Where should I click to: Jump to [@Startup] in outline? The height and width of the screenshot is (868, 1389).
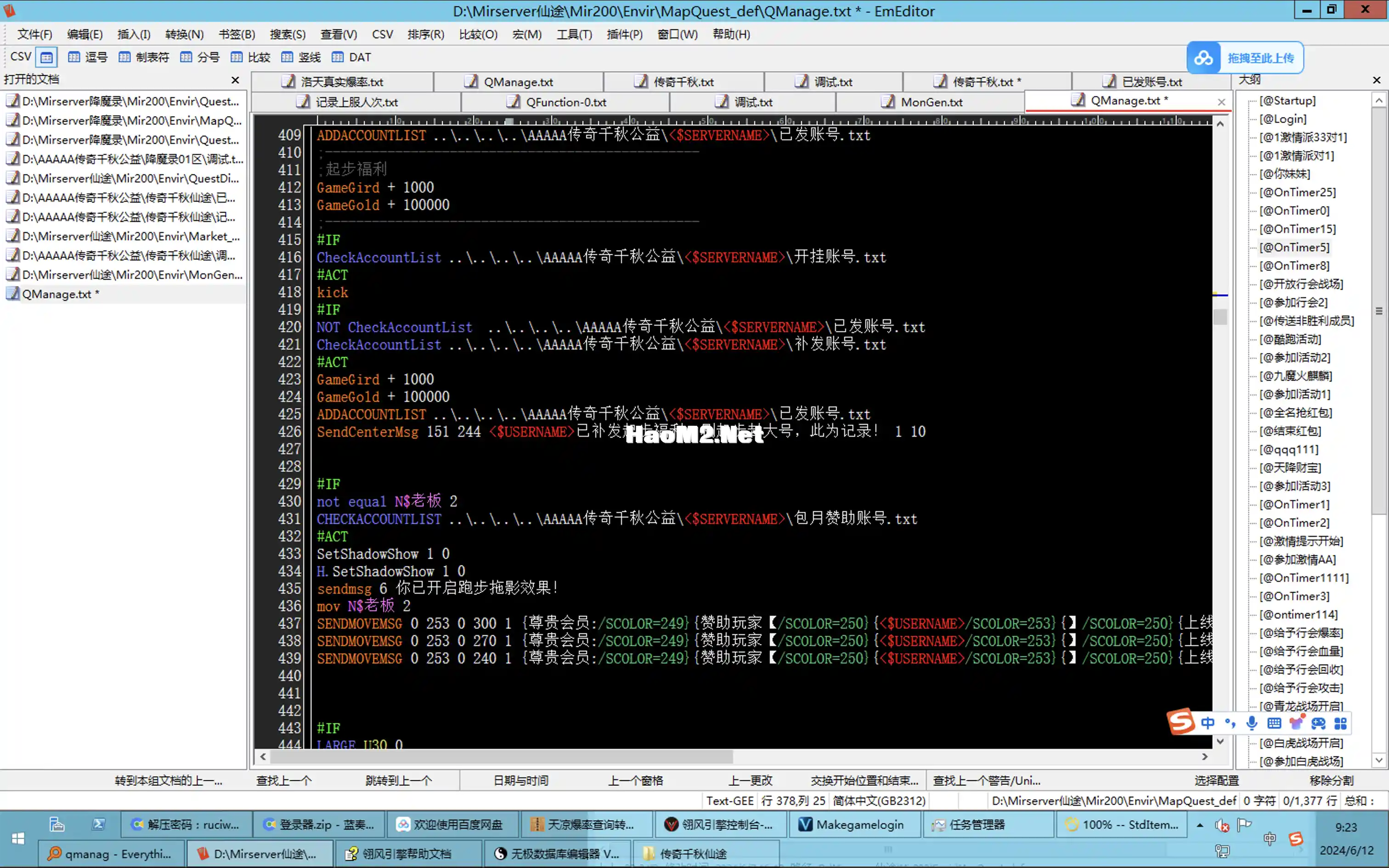tap(1287, 101)
